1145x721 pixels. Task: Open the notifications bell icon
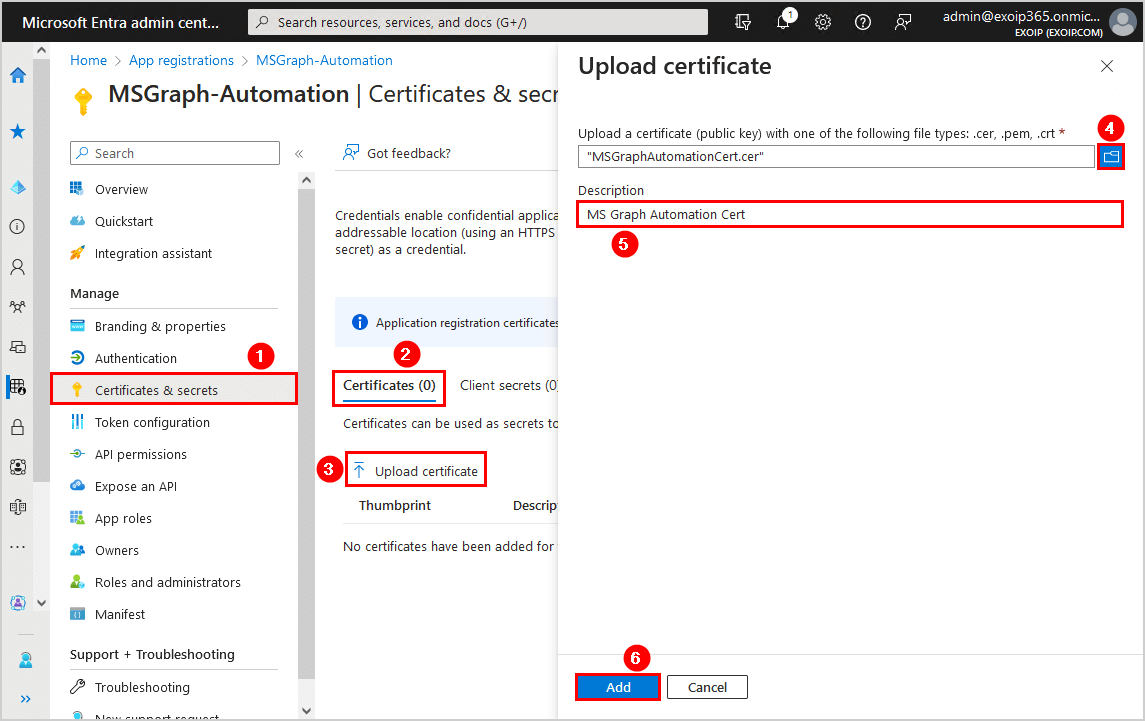pos(783,22)
